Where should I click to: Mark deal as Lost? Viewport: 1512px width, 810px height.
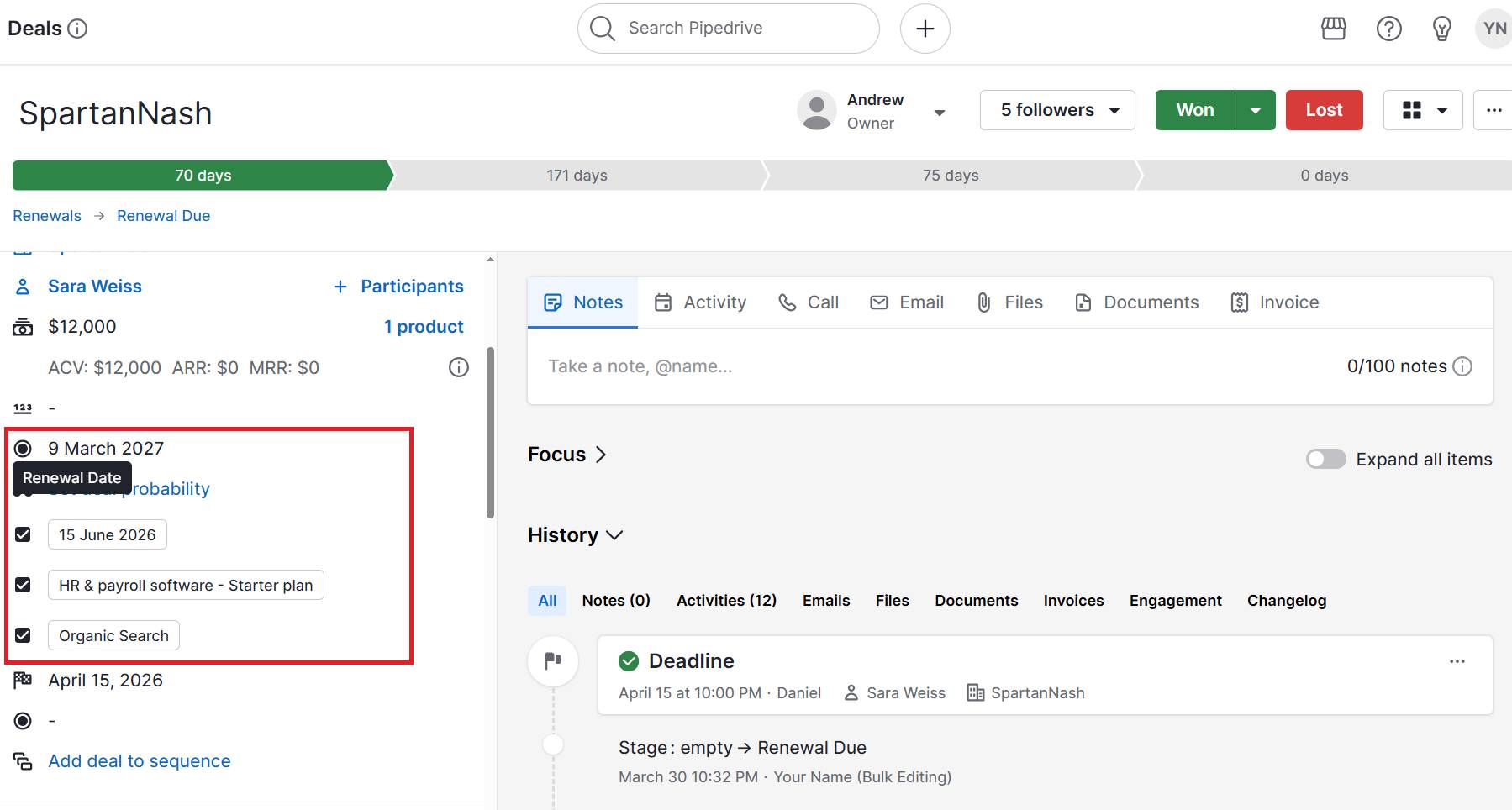(x=1324, y=110)
